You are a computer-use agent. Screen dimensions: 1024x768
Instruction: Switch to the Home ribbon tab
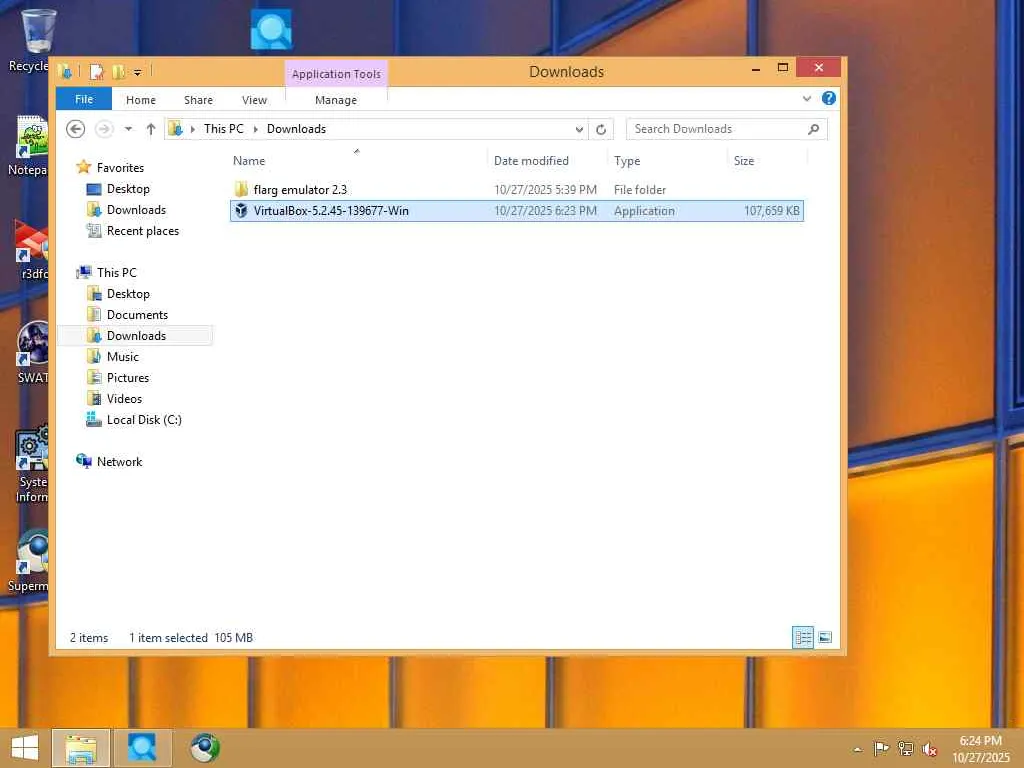tap(141, 100)
